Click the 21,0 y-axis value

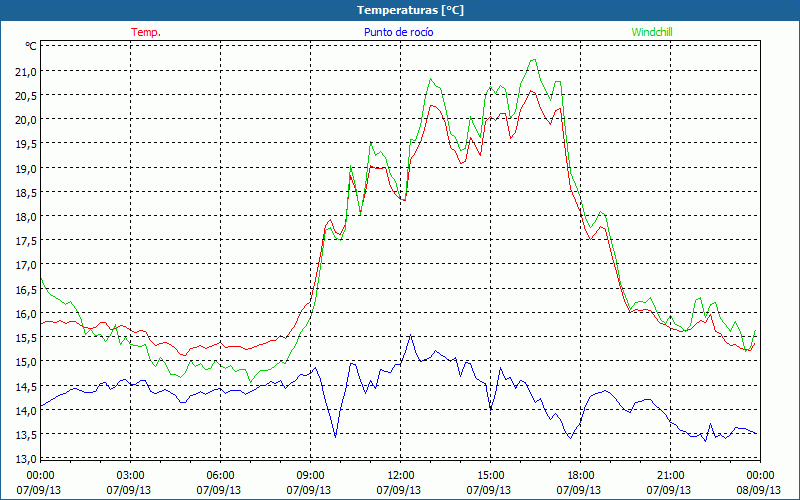[26, 72]
